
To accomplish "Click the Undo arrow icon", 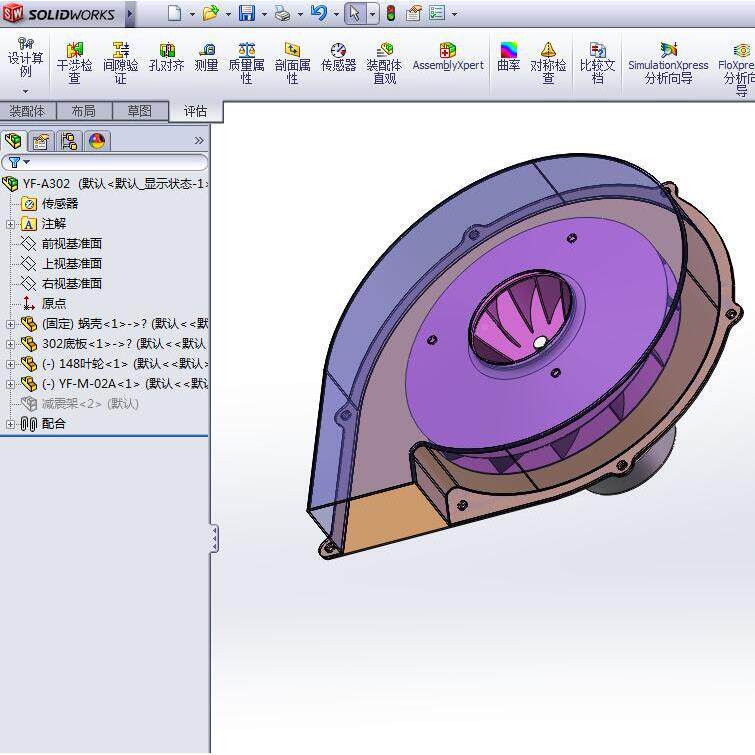I will pos(319,13).
